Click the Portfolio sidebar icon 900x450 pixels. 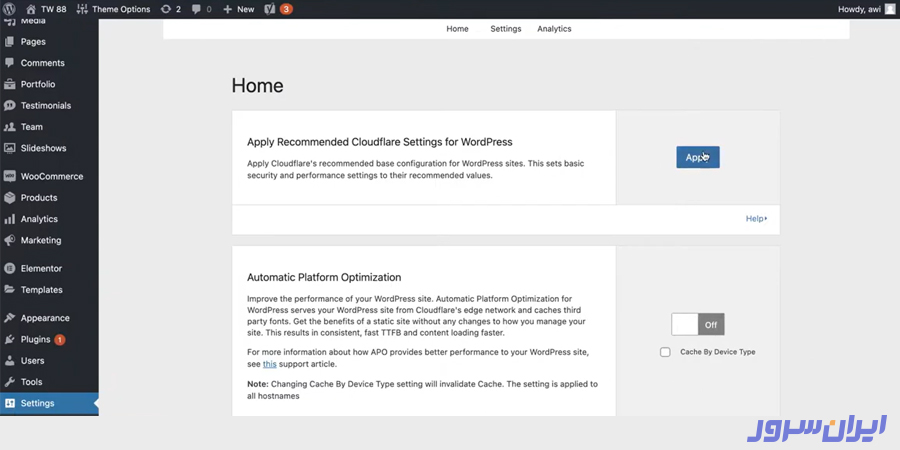tap(9, 84)
